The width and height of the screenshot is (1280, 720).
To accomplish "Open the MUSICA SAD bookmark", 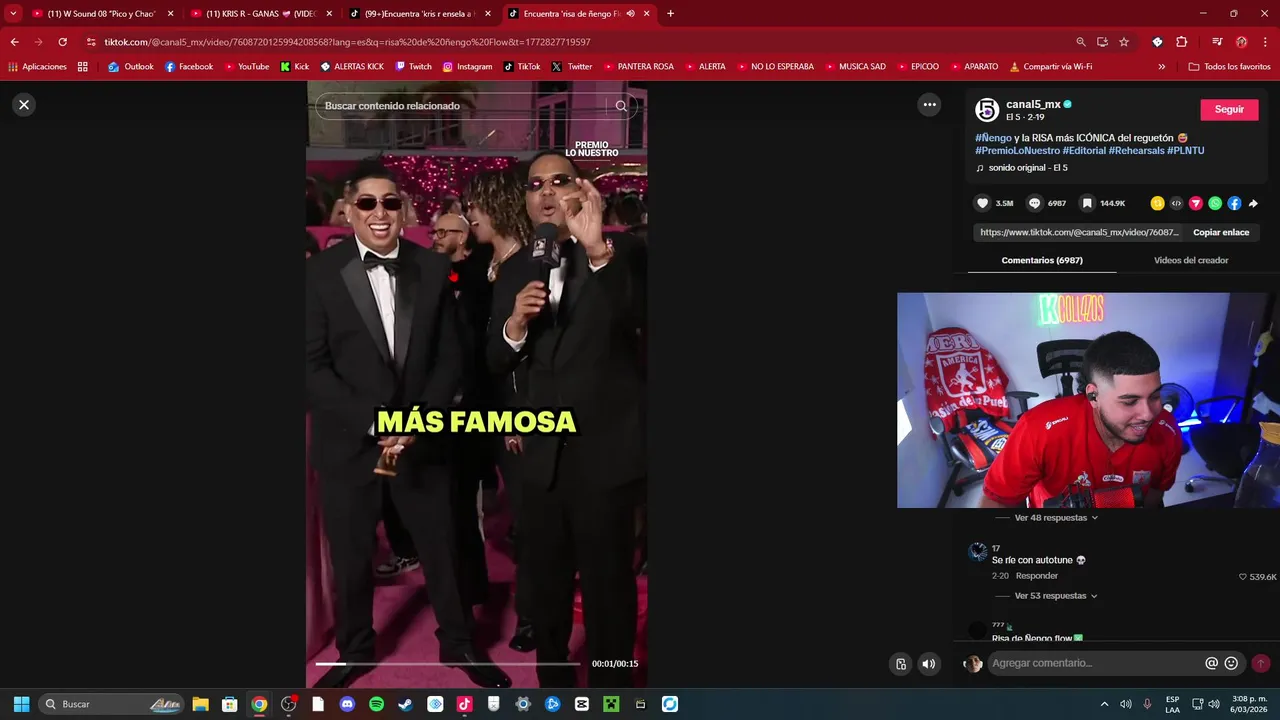I will pyautogui.click(x=854, y=67).
